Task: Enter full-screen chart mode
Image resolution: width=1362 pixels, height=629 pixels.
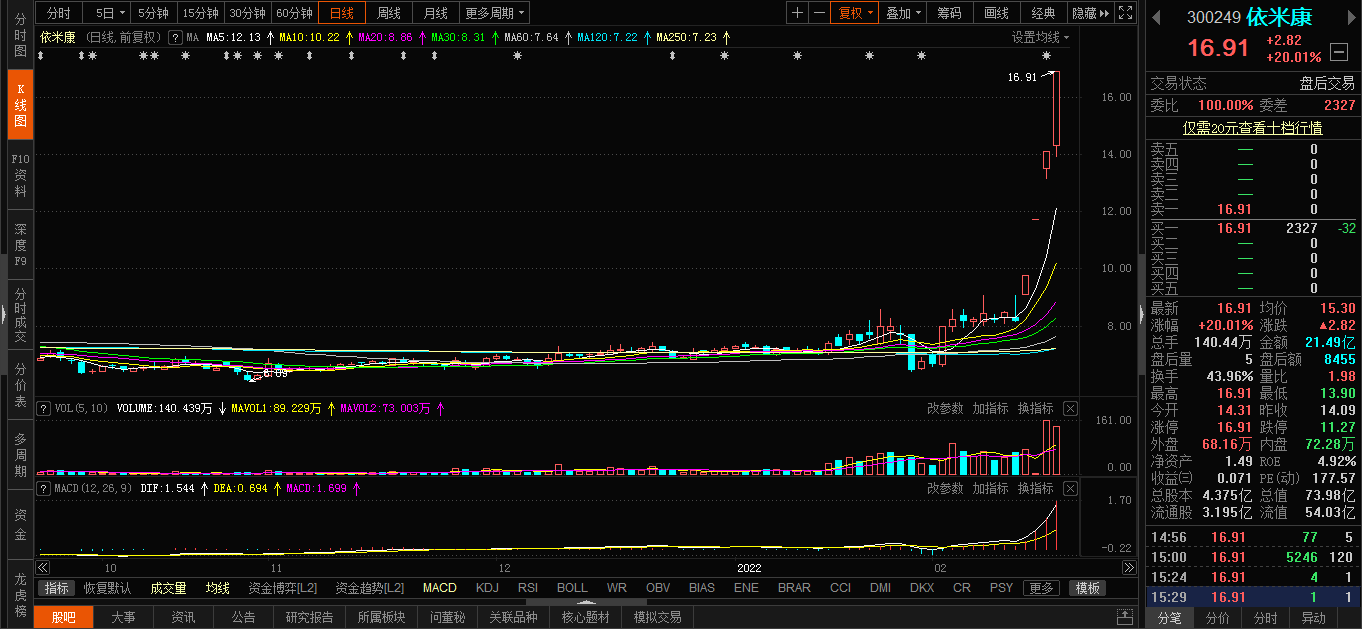Action: click(1126, 13)
